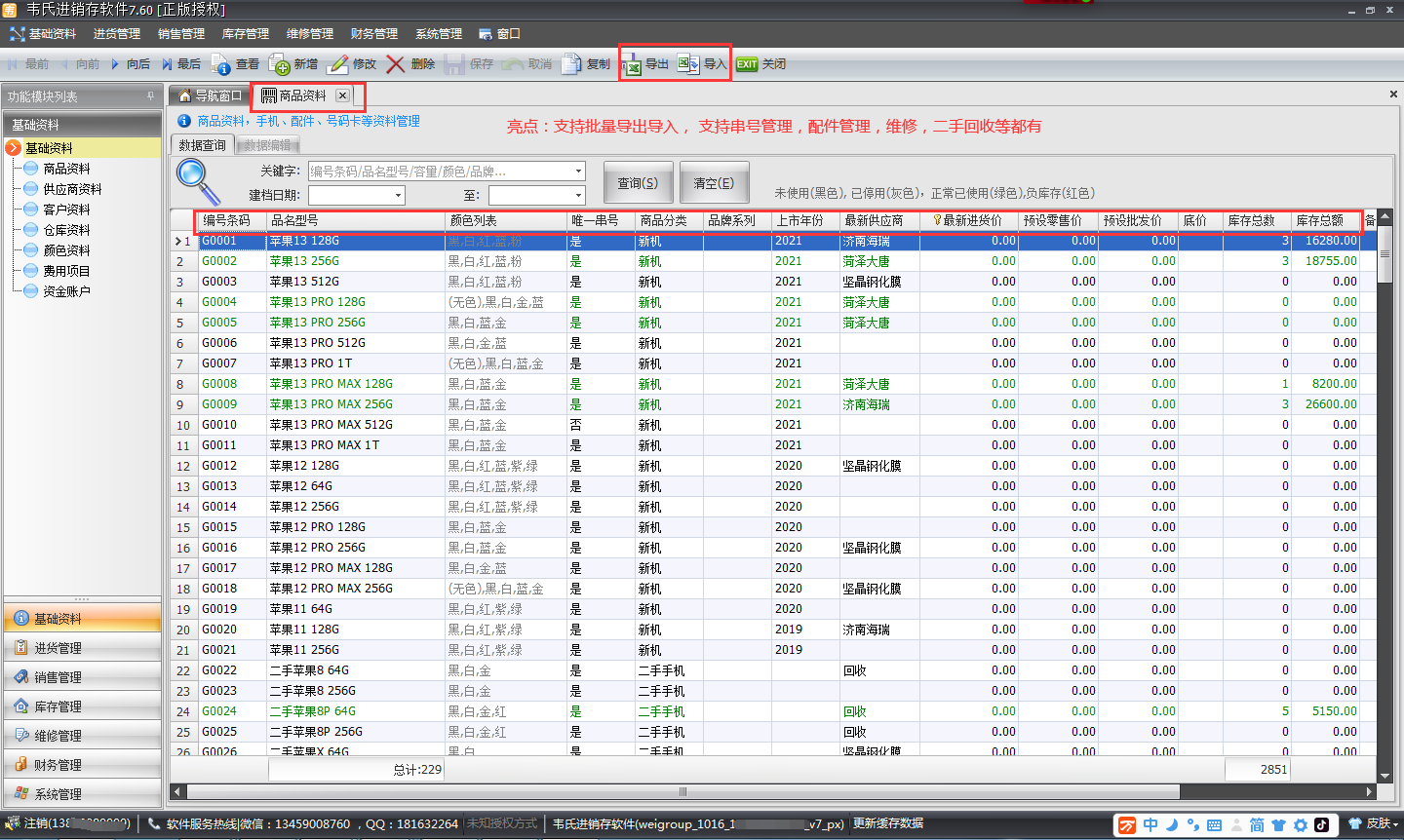
Task: Click the 修改 (edit) pencil icon
Action: 338,64
